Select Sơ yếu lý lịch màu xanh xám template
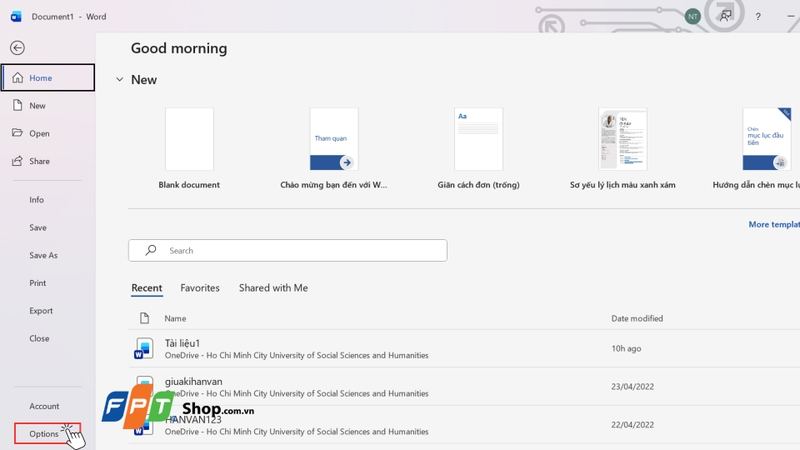The height and width of the screenshot is (450, 800). tap(622, 148)
